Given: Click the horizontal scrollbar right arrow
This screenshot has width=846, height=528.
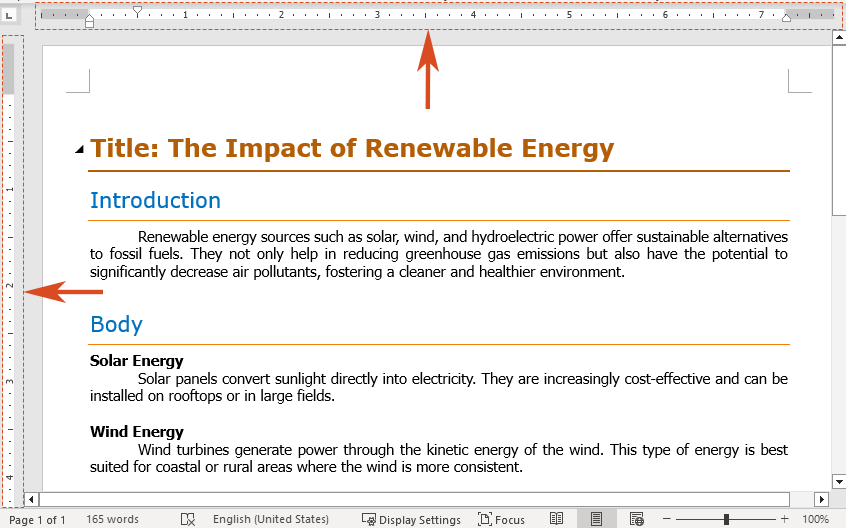Looking at the screenshot, I should pyautogui.click(x=822, y=499).
